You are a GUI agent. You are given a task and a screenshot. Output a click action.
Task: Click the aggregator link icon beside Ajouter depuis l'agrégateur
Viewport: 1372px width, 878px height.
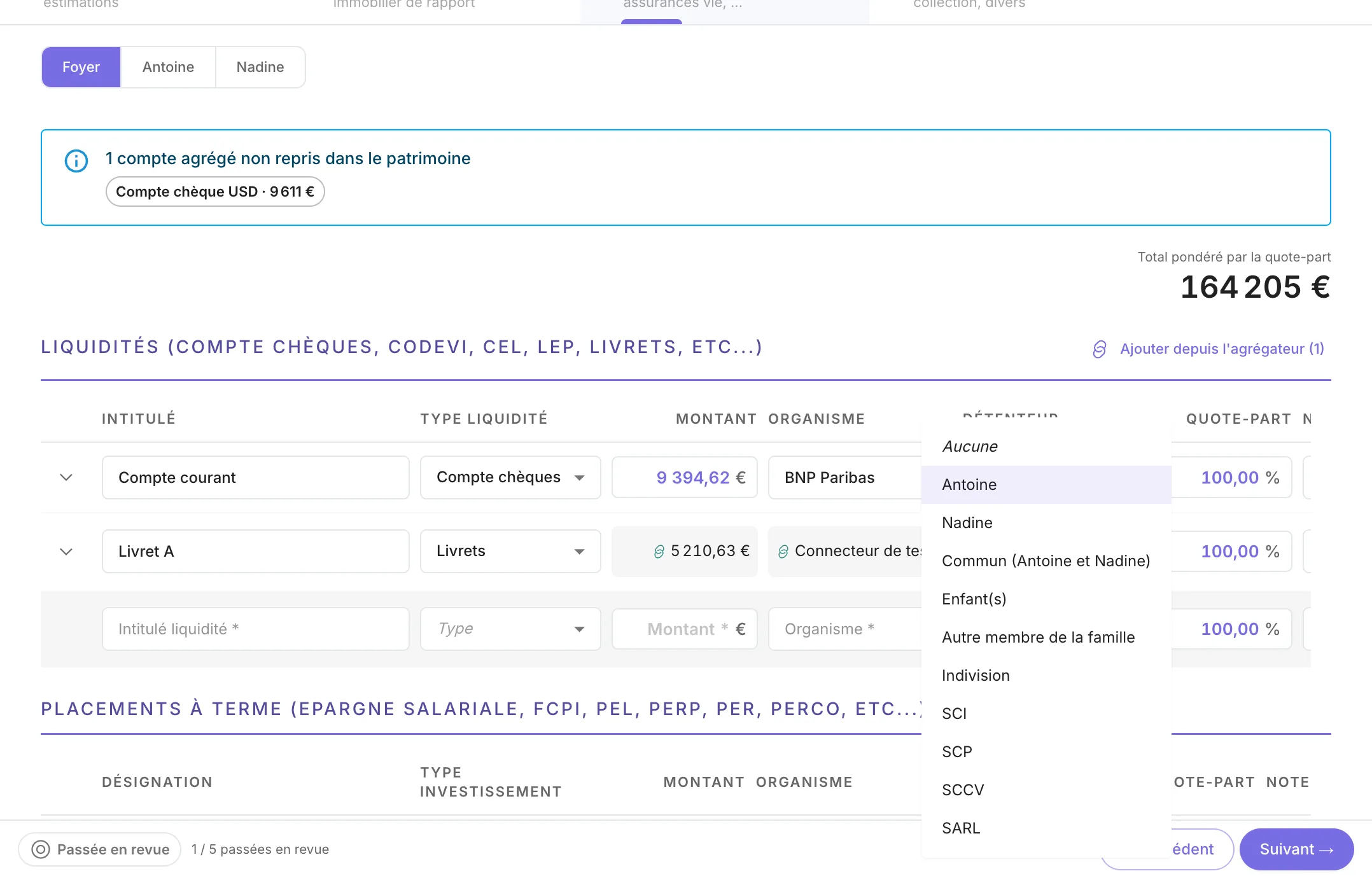coord(1100,349)
